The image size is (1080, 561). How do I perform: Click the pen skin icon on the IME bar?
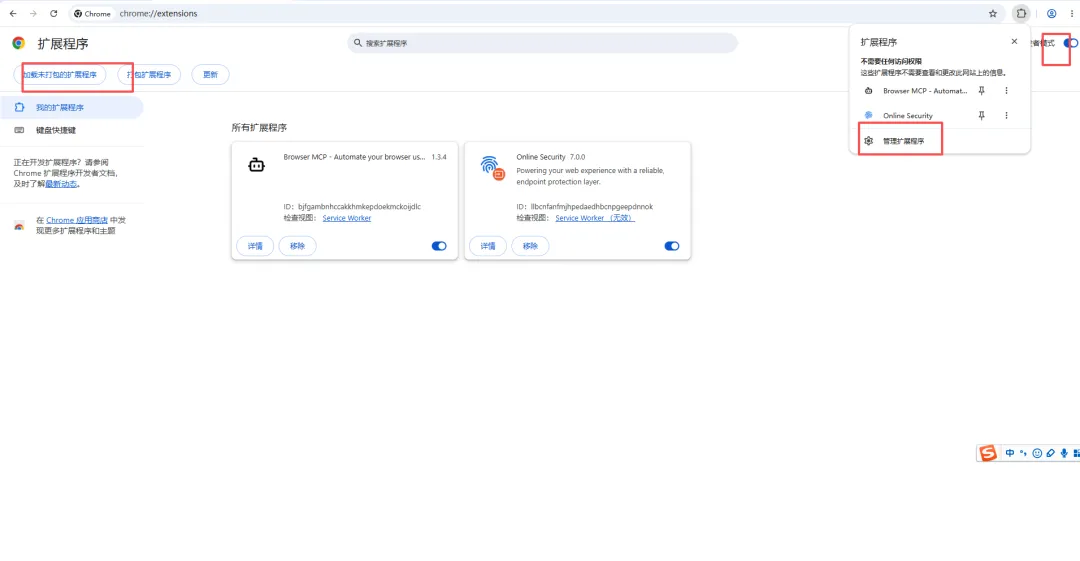1050,453
